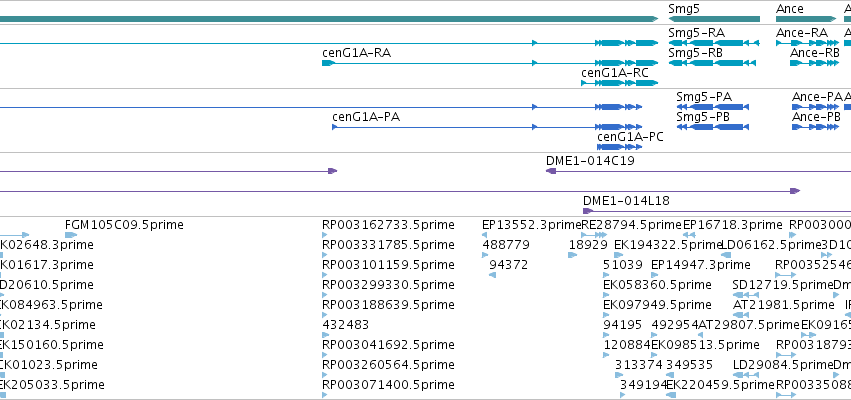Click the Smg5 gene arrow glyph
Screen dimensions: 851x400
coord(714,19)
